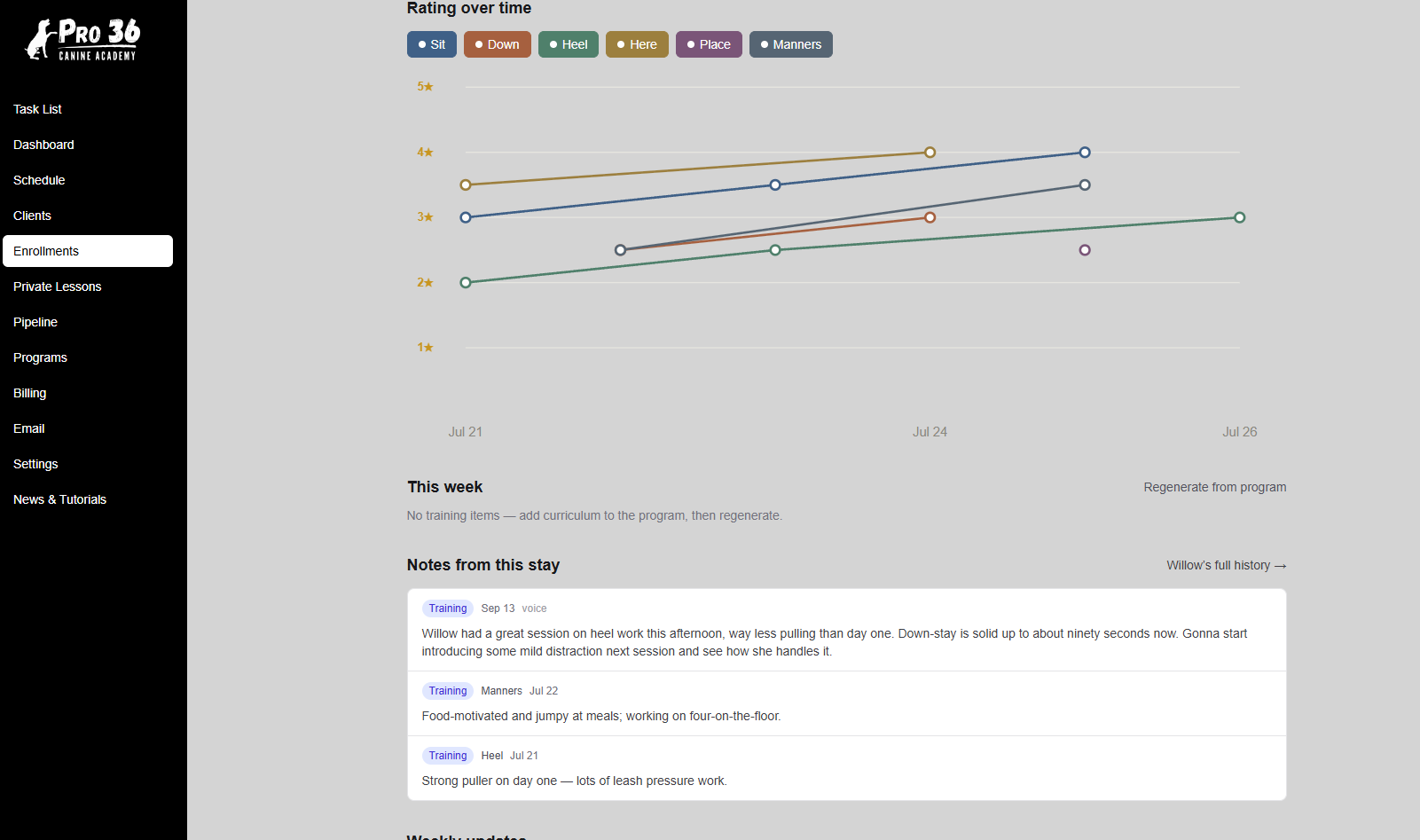Select the Here data point at Jul 21
This screenshot has height=840, width=1420.
466,184
